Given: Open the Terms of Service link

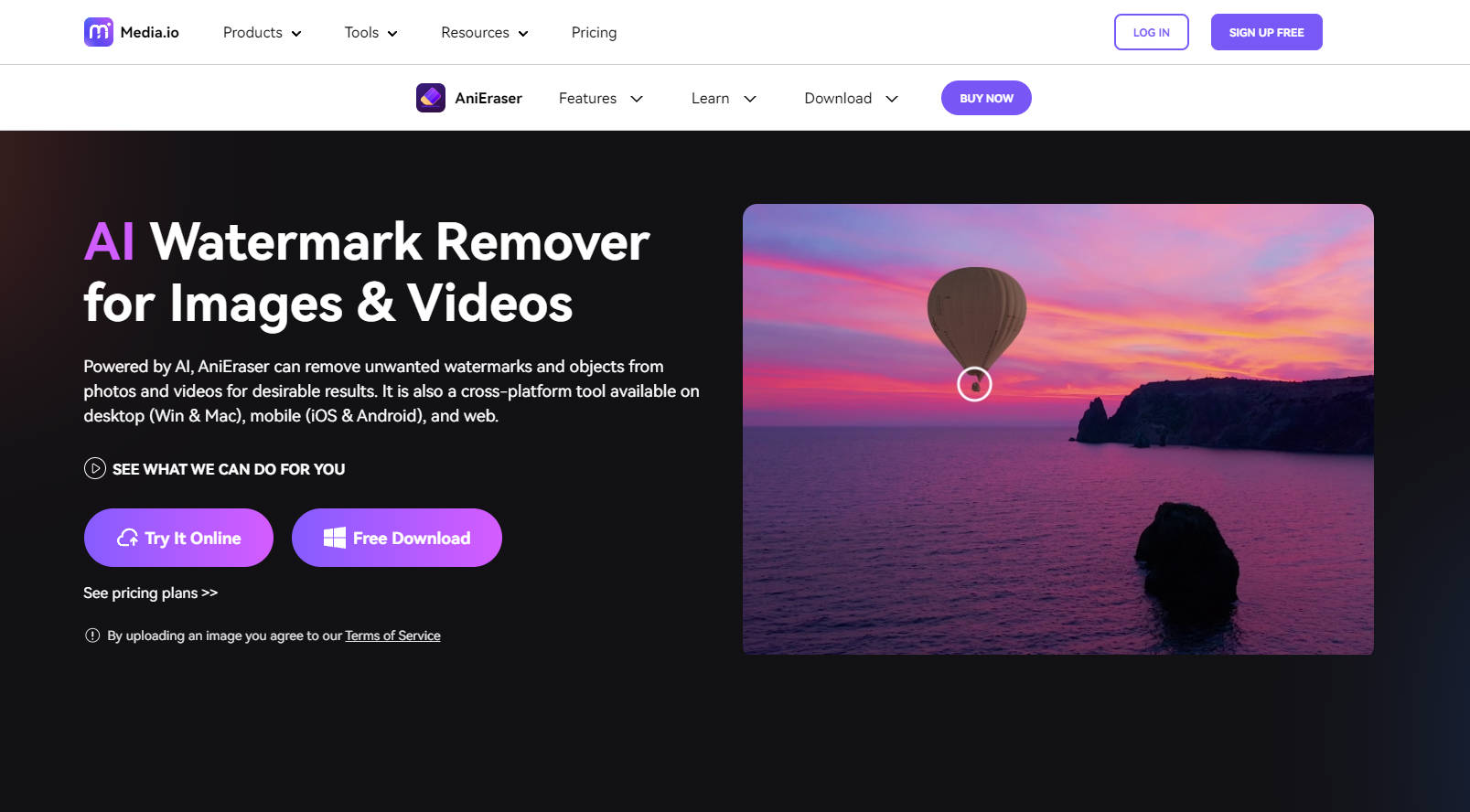Looking at the screenshot, I should pyautogui.click(x=392, y=636).
